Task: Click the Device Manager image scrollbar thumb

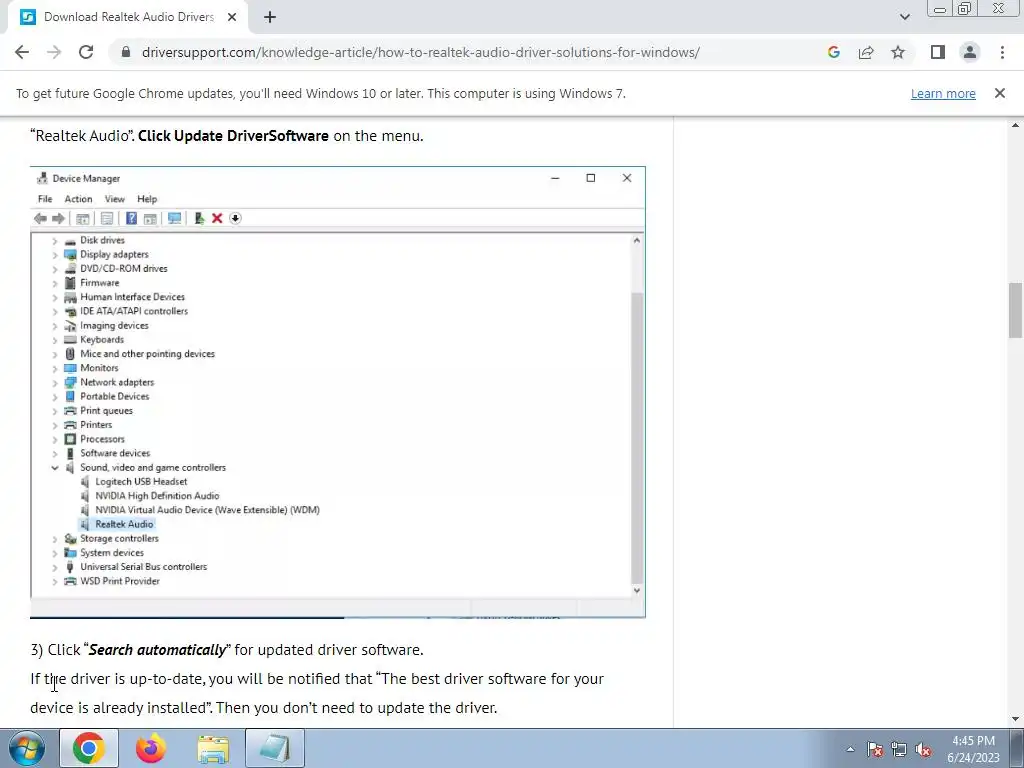Action: (637, 438)
